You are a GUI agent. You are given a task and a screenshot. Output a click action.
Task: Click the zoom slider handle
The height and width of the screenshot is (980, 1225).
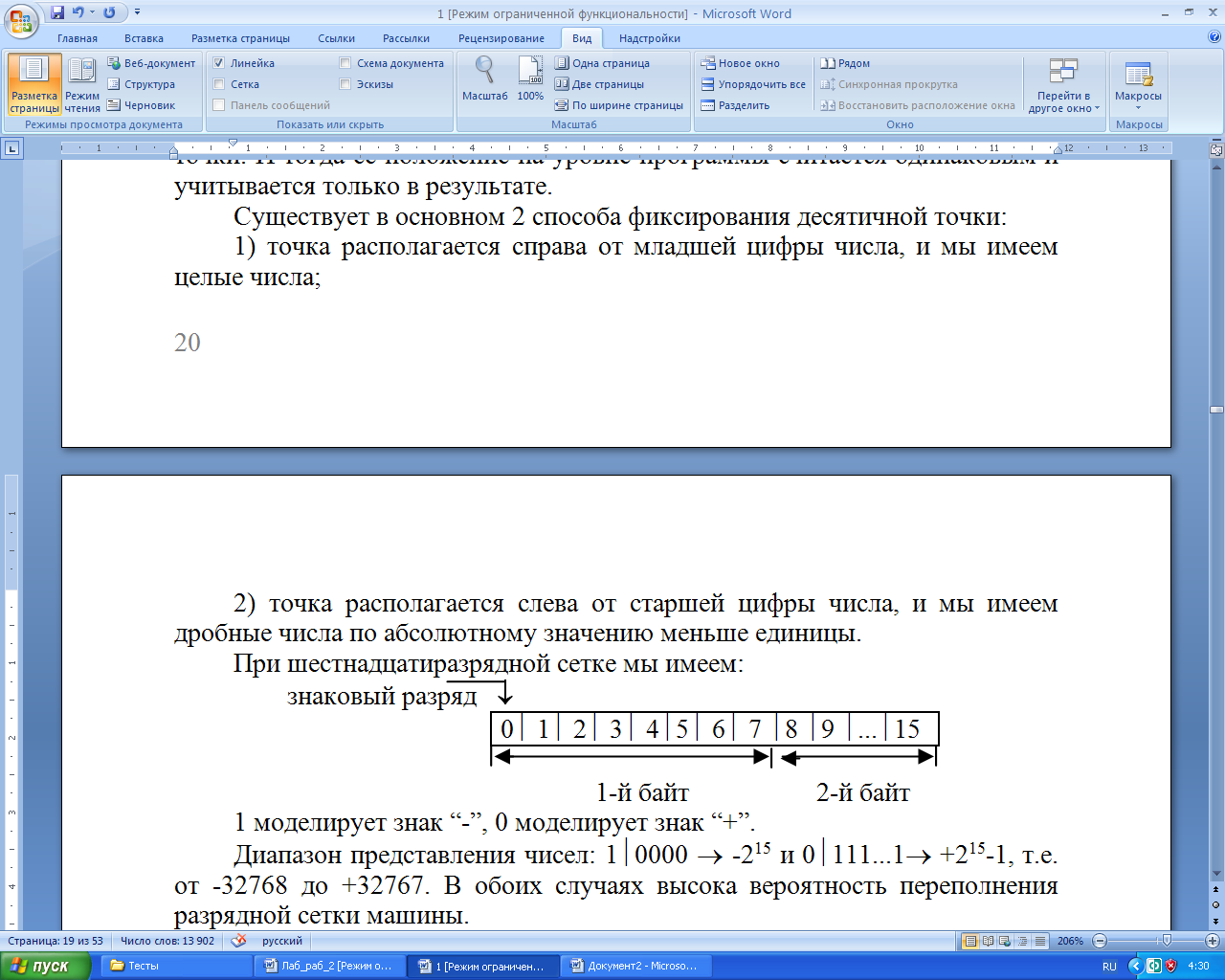click(x=1166, y=941)
